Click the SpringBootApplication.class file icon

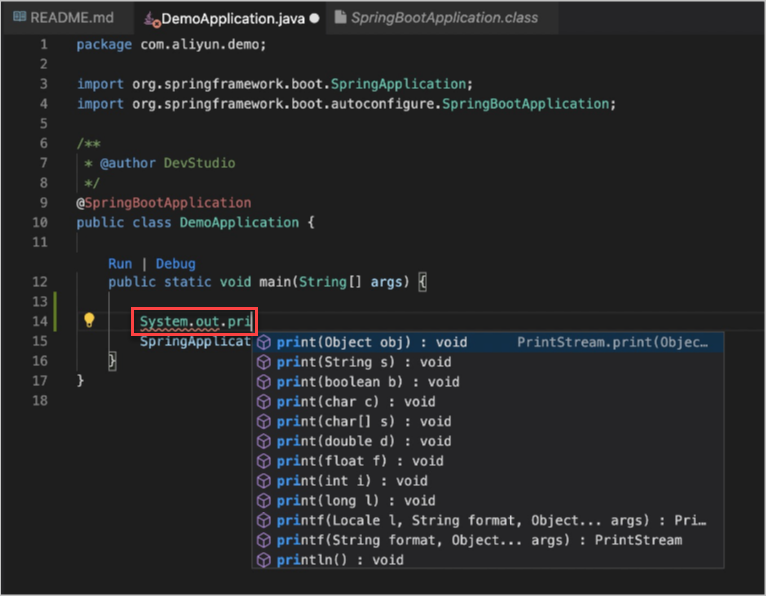tap(340, 17)
